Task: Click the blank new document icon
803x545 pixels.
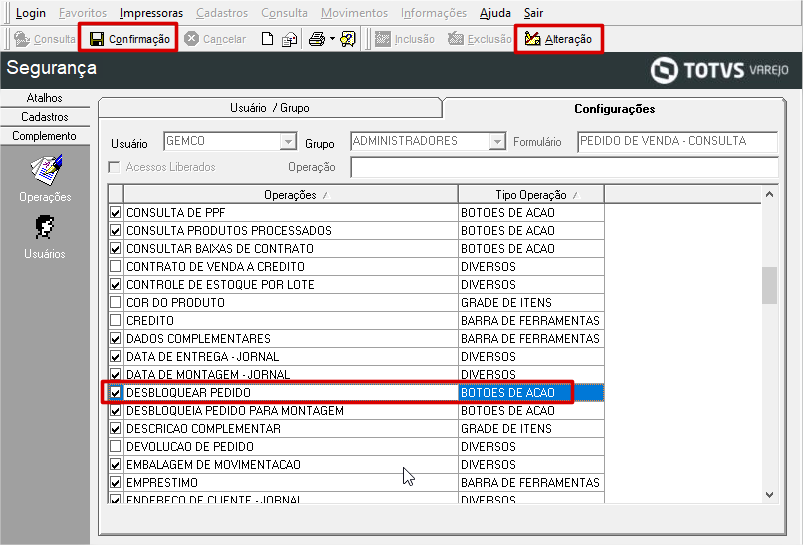Action: tap(267, 39)
